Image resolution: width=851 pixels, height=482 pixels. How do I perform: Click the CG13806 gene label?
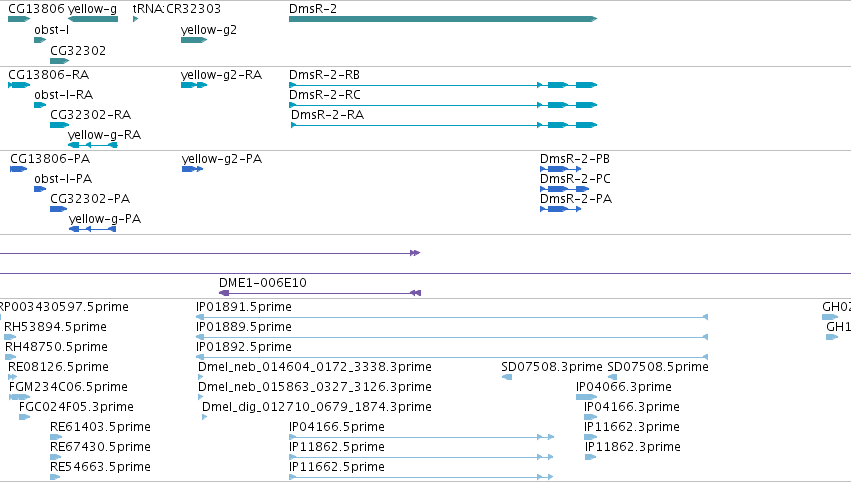(x=36, y=9)
